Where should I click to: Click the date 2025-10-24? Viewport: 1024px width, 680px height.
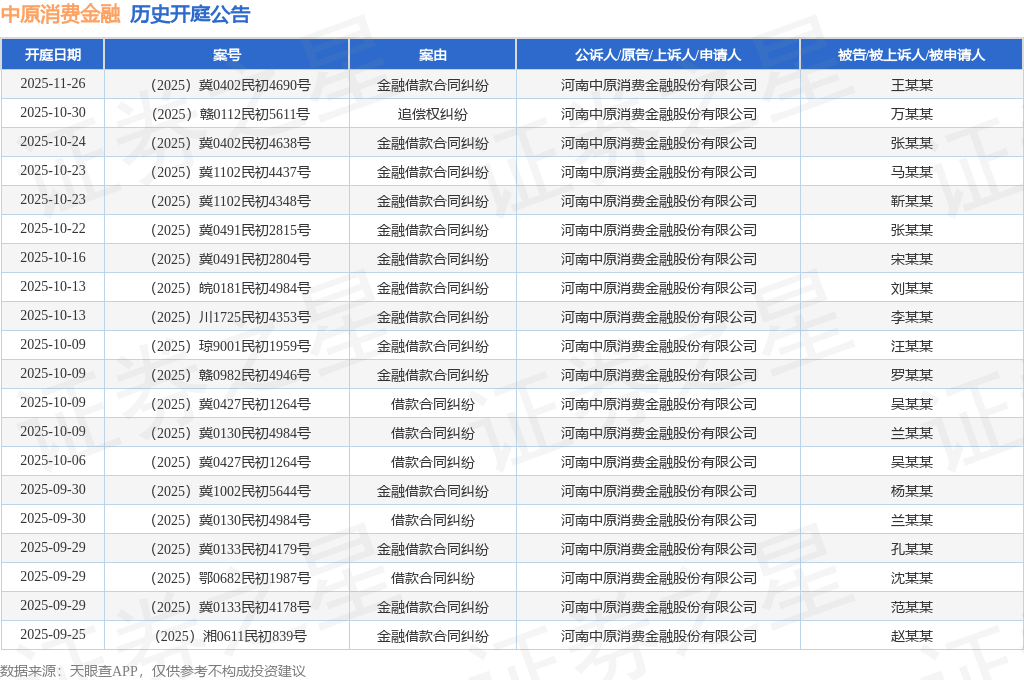tap(53, 142)
